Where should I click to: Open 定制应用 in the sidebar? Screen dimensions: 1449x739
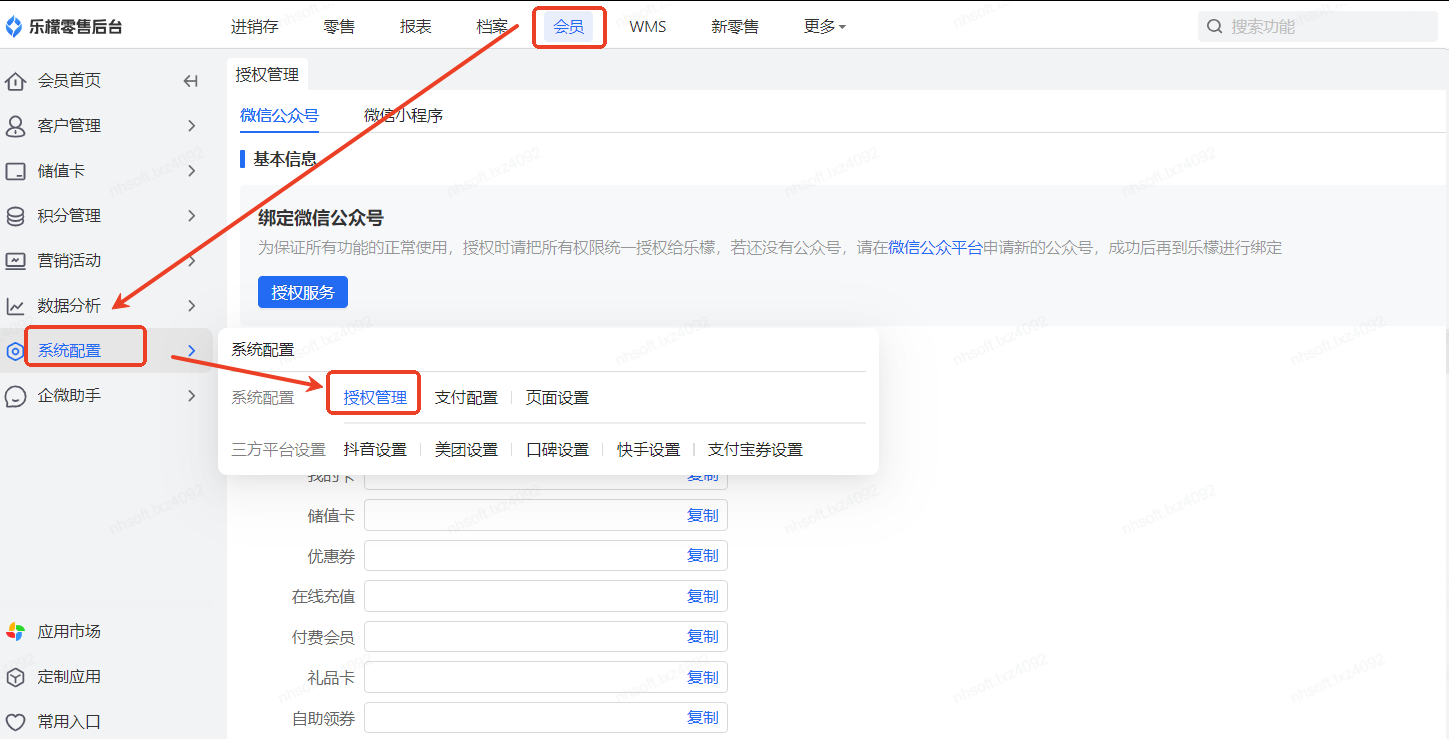point(69,677)
